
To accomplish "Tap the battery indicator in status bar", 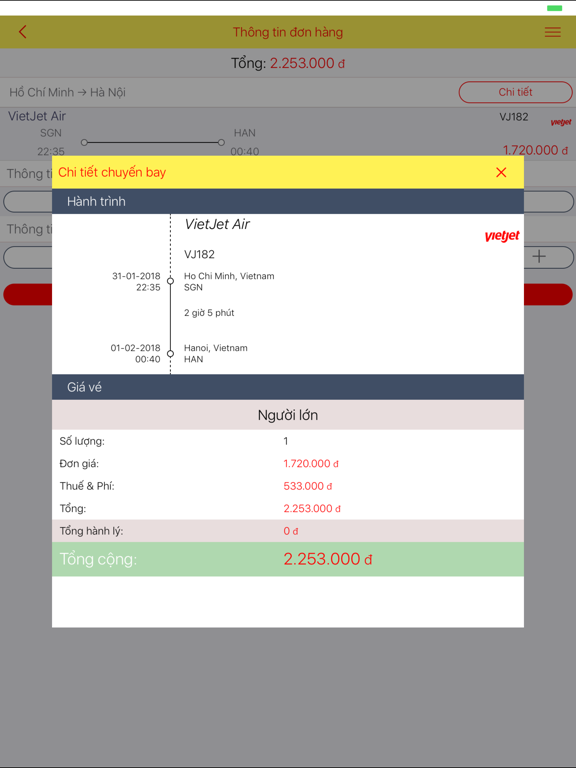I will 554,8.
